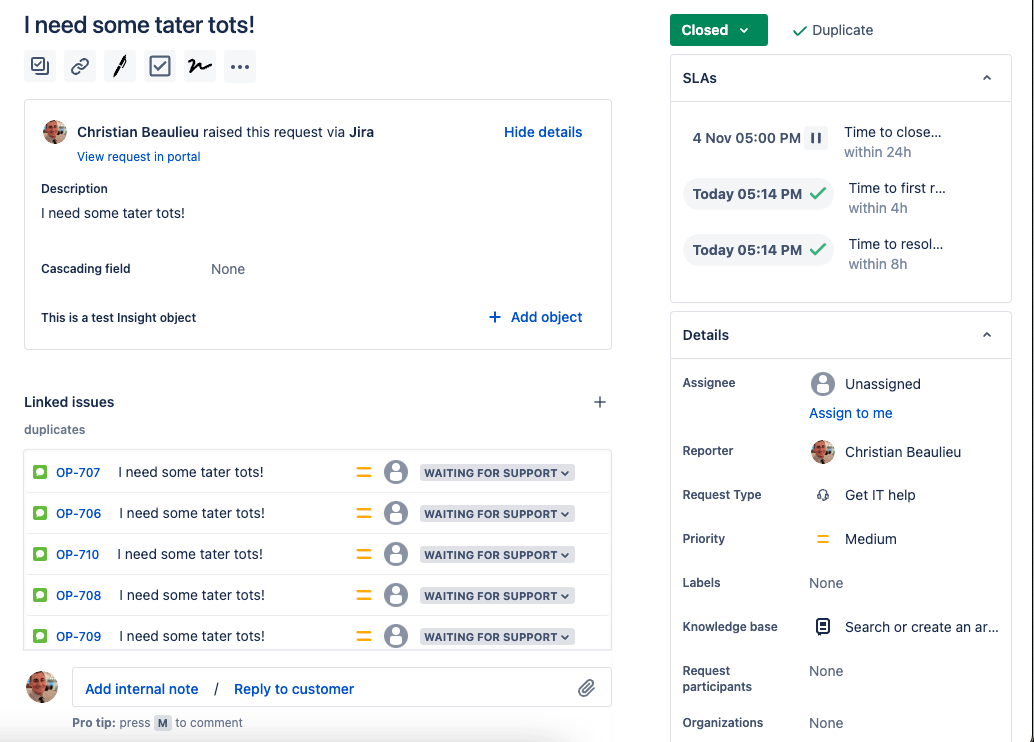Image resolution: width=1034 pixels, height=742 pixels.
Task: Open the scribble signature icon
Action: (x=199, y=66)
